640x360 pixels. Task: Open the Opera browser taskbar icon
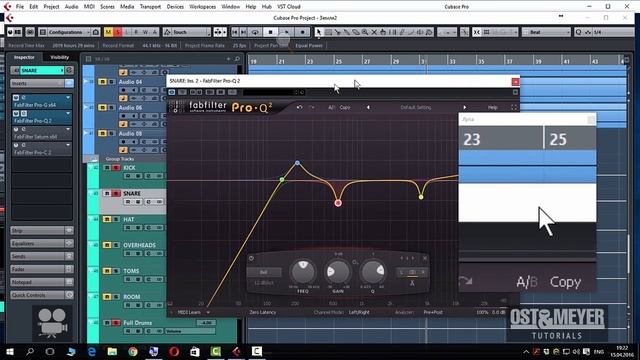click(174, 351)
